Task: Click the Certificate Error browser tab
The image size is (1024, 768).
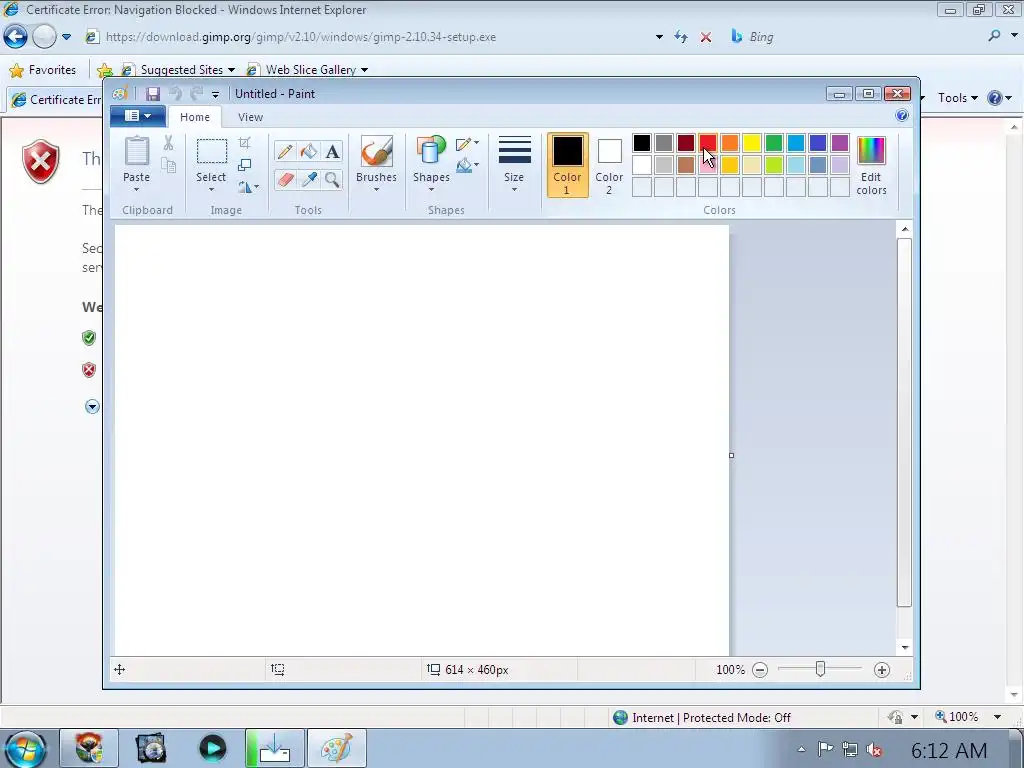Action: click(57, 99)
